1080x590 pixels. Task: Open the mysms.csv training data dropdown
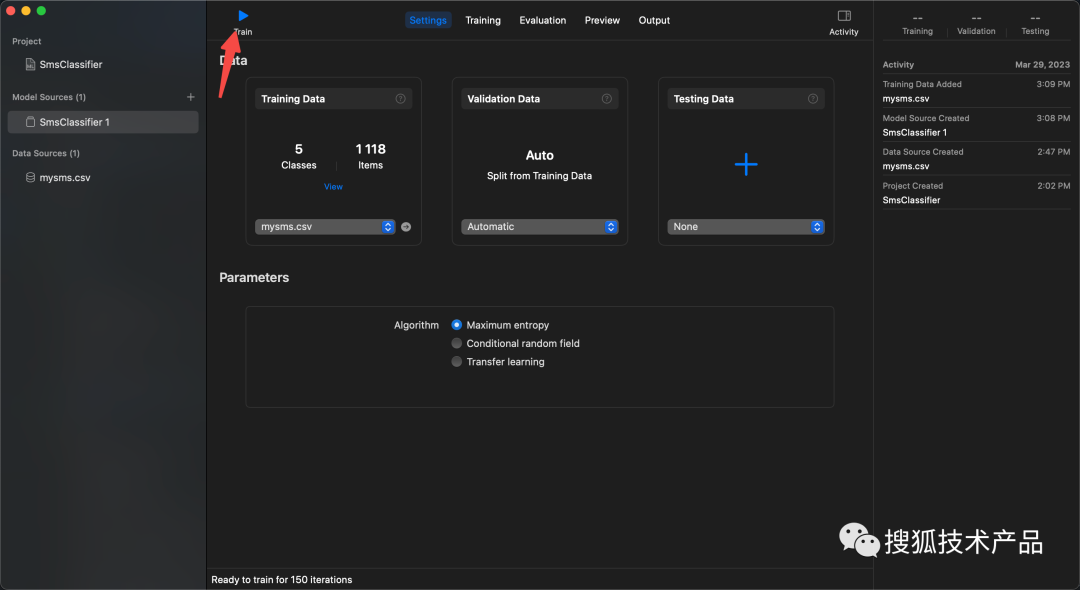pos(325,226)
